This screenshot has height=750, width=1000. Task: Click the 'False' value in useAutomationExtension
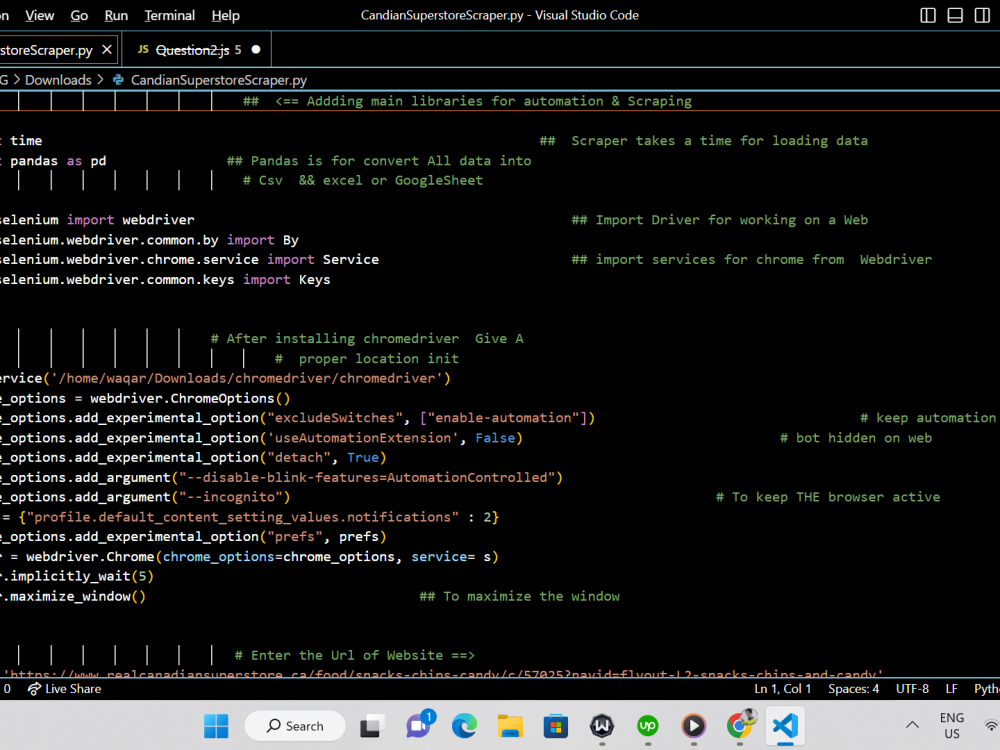495,438
